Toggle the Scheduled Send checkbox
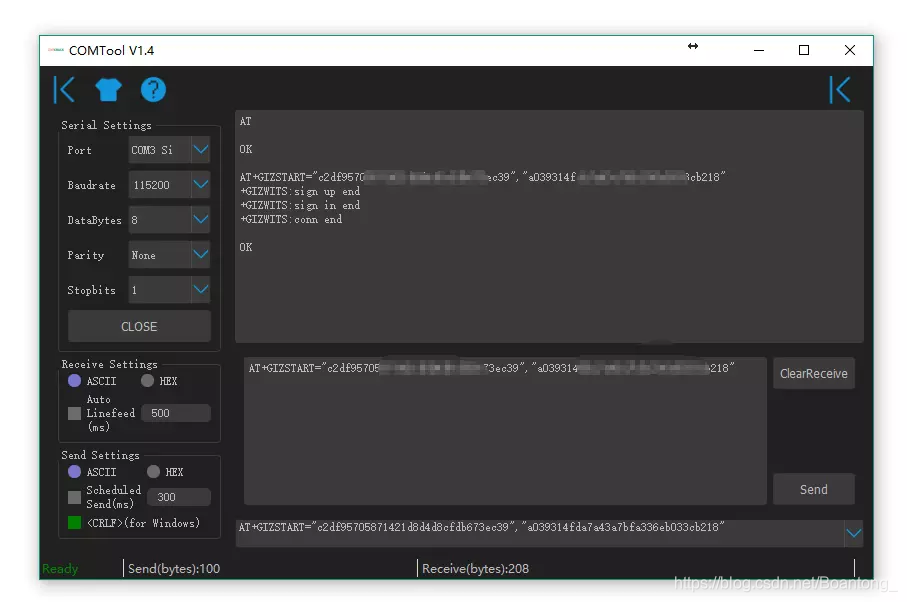 click(x=74, y=497)
